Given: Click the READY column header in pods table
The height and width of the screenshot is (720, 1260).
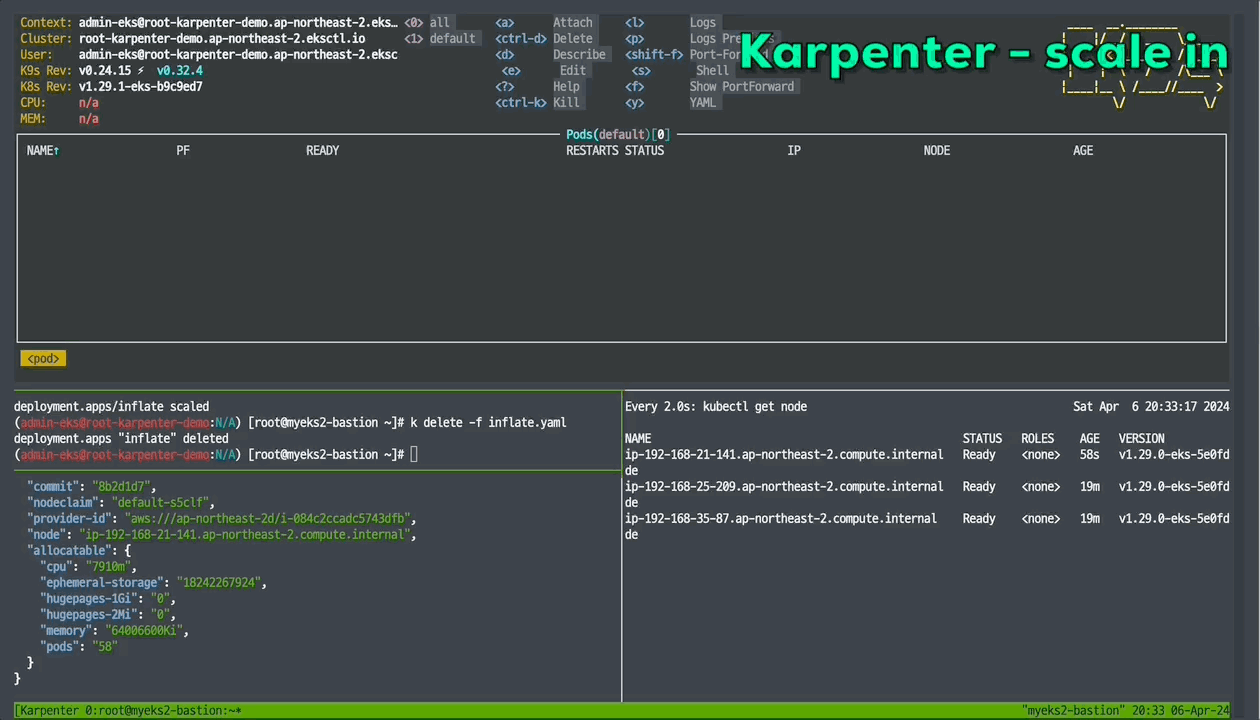Looking at the screenshot, I should [x=323, y=150].
